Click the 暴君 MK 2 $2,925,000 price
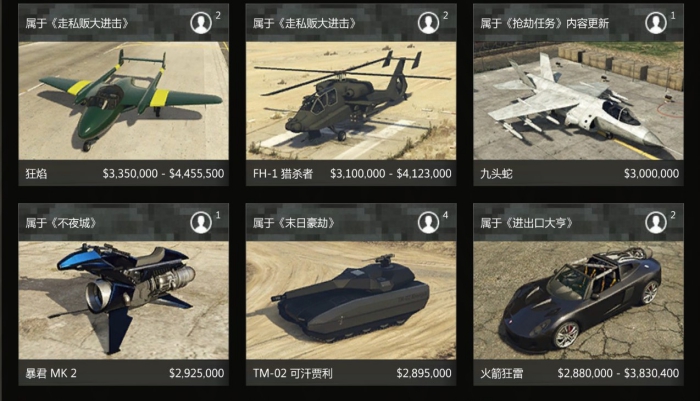700x401 pixels. pyautogui.click(x=196, y=373)
